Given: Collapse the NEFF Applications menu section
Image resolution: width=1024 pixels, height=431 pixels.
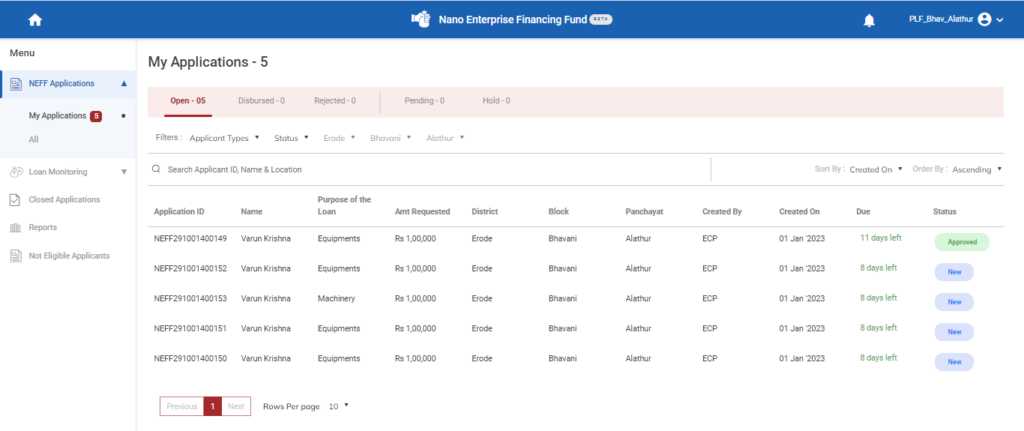Looking at the screenshot, I should 123,84.
